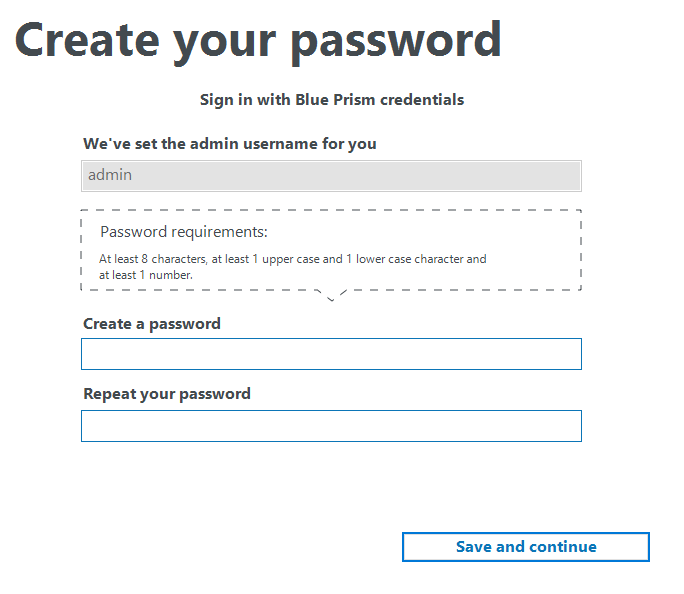Viewport: 684px width, 594px height.
Task: Click the word "Create" in the main heading
Action: 86,40
